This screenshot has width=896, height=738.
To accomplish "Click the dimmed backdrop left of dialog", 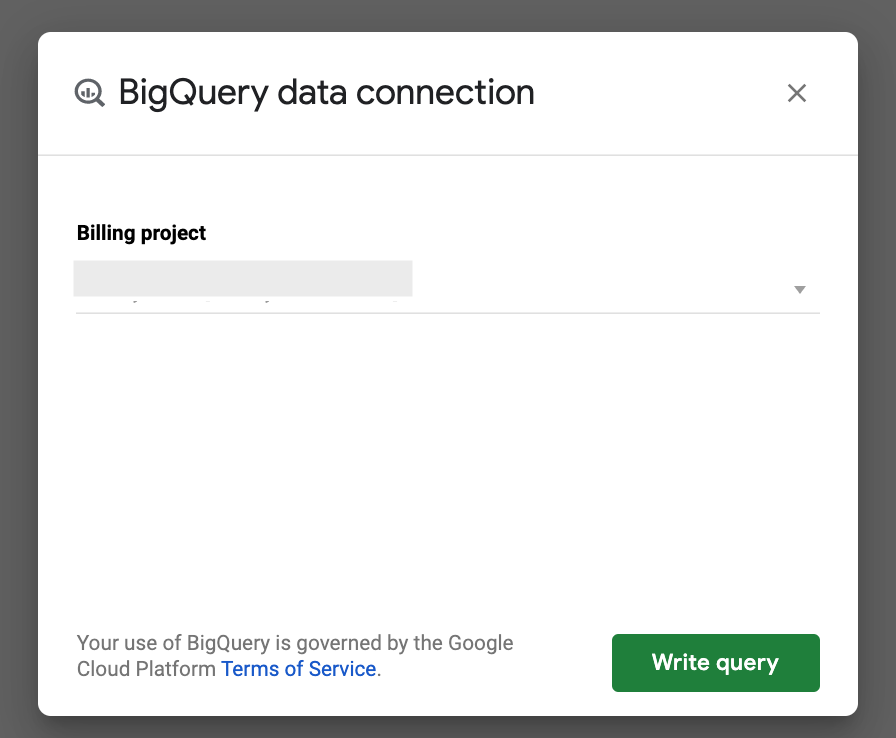I will [18, 370].
